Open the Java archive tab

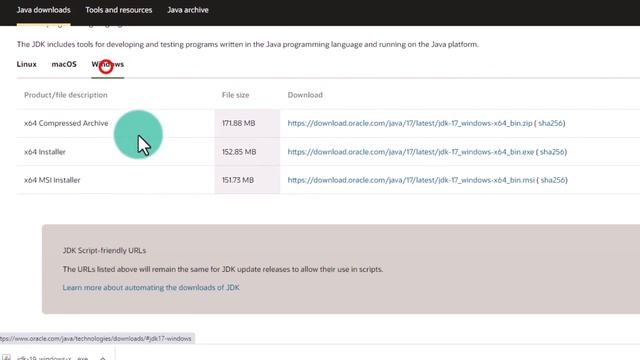(188, 10)
